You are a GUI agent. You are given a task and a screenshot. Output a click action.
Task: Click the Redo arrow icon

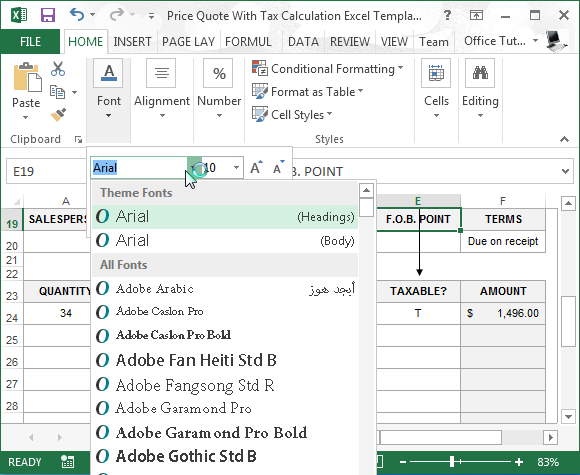pyautogui.click(x=117, y=15)
